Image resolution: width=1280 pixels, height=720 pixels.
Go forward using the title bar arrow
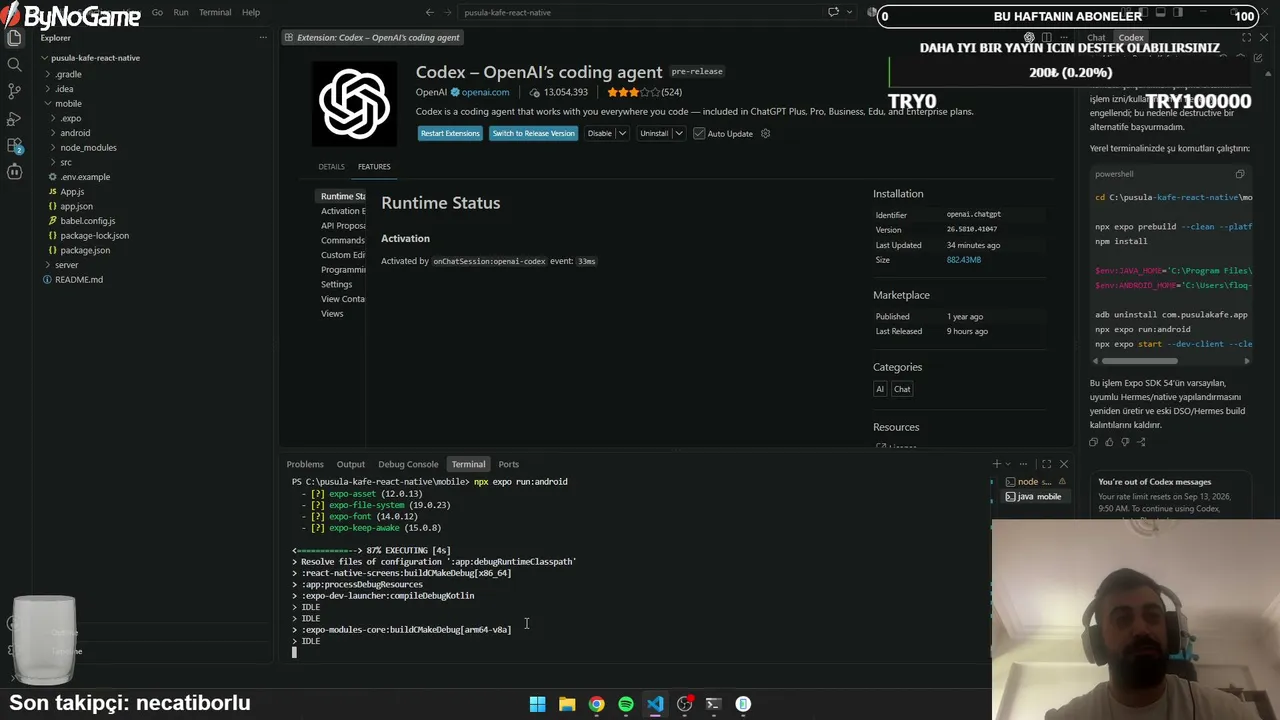point(449,12)
